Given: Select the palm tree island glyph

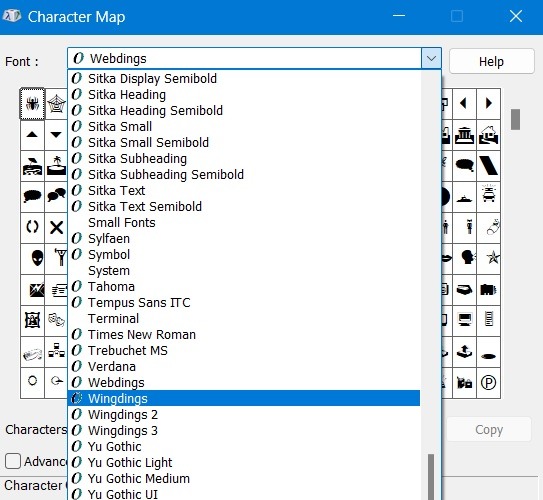Looking at the screenshot, I should coord(56,166).
